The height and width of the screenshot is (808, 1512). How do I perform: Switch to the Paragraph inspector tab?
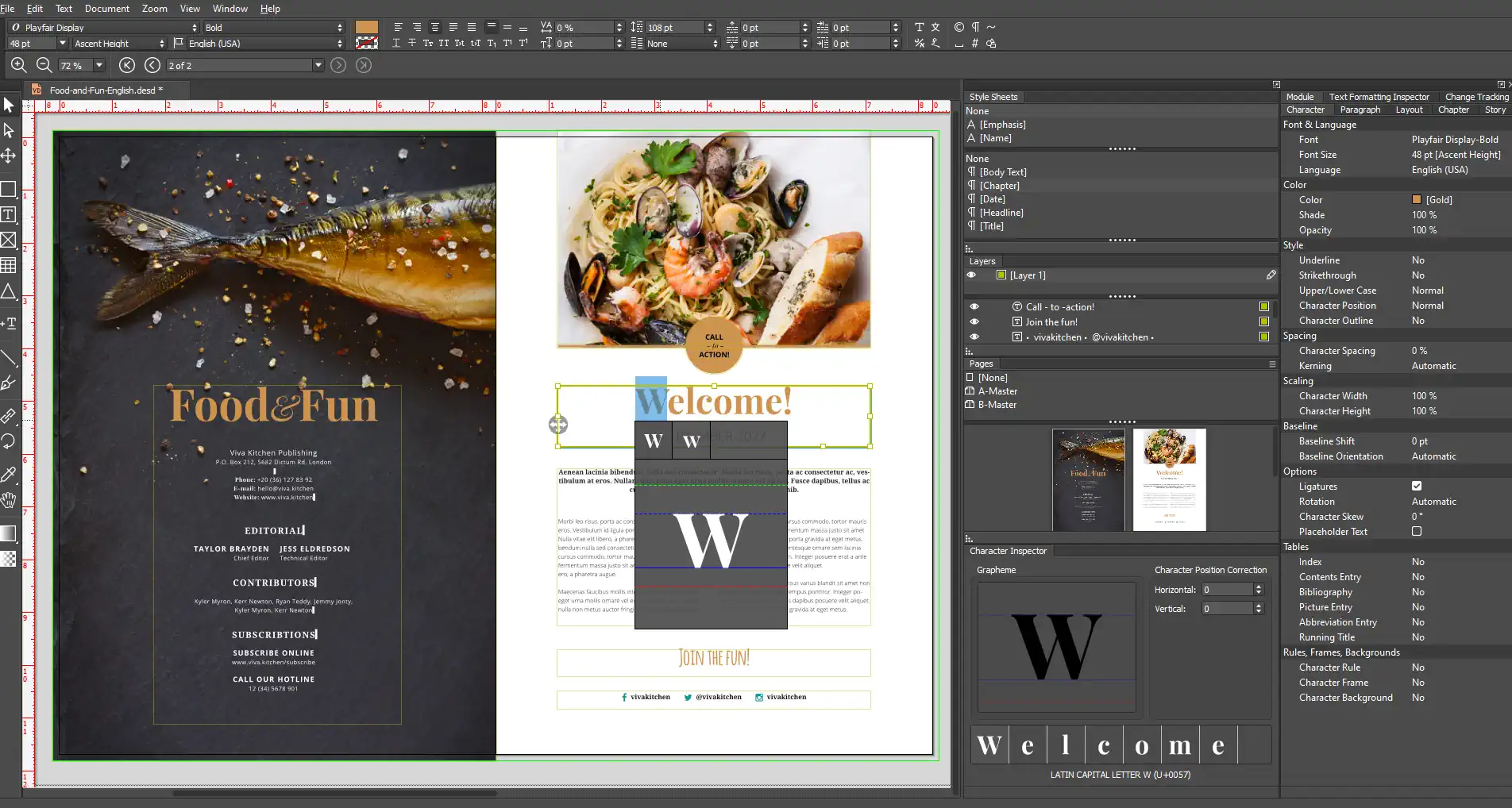[x=1360, y=109]
